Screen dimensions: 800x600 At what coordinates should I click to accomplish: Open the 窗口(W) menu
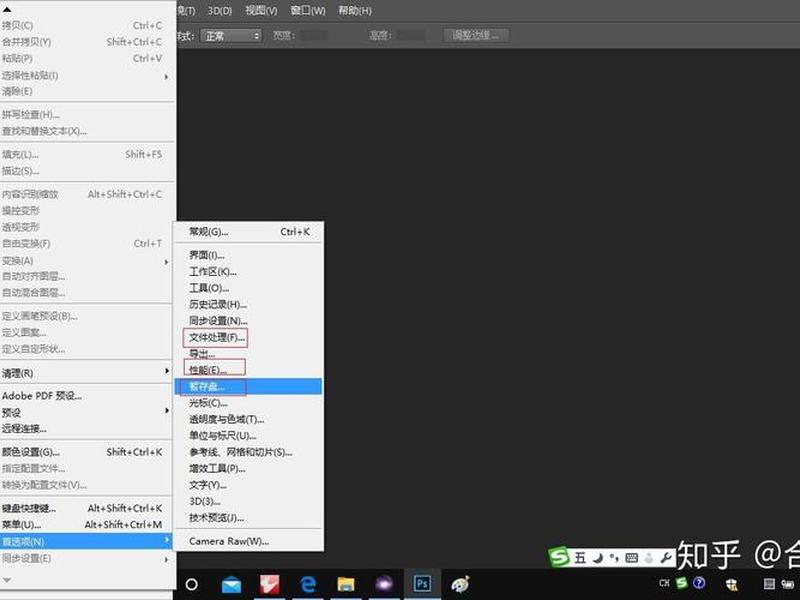[x=308, y=11]
